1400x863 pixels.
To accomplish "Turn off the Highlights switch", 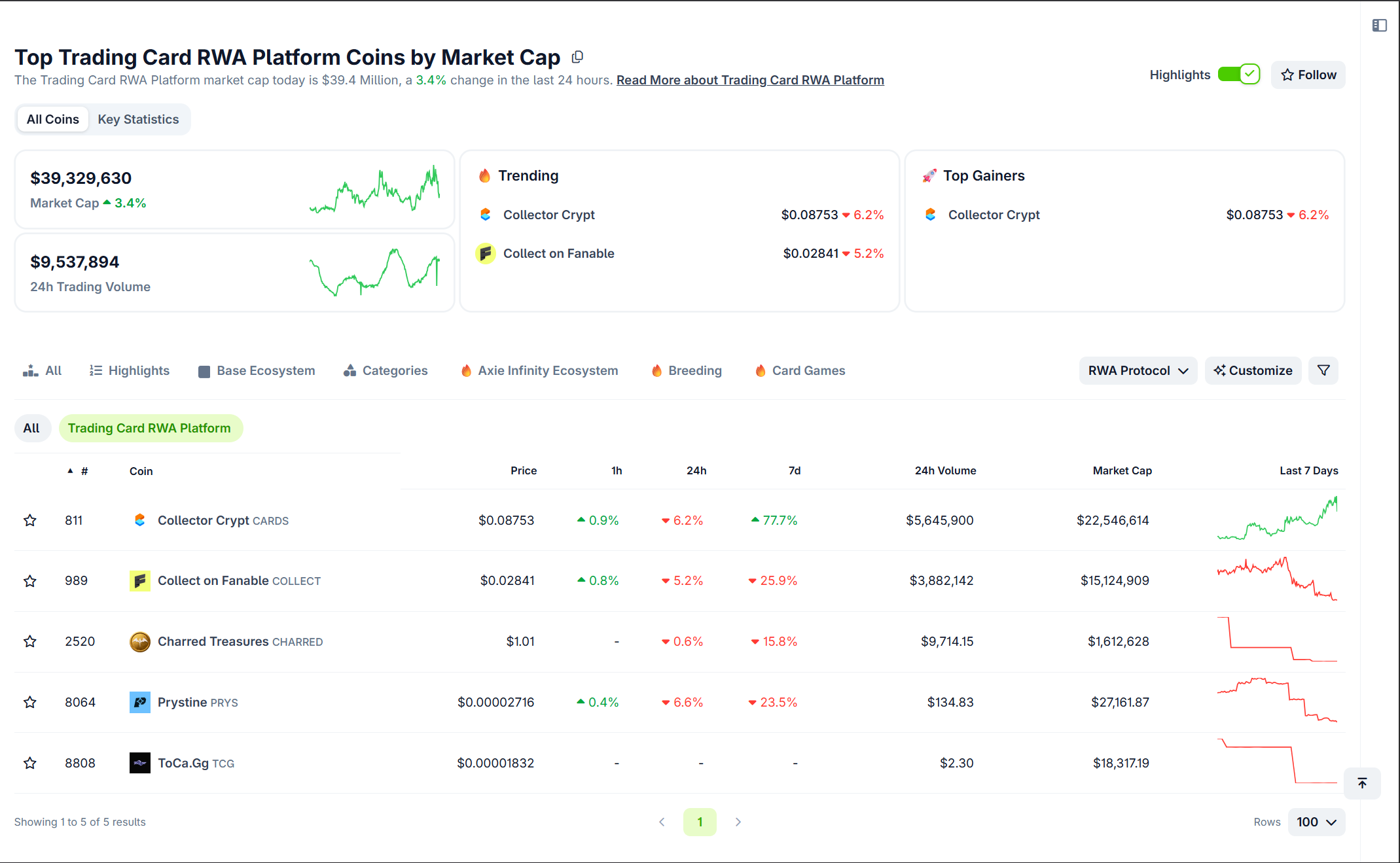I will pyautogui.click(x=1238, y=75).
